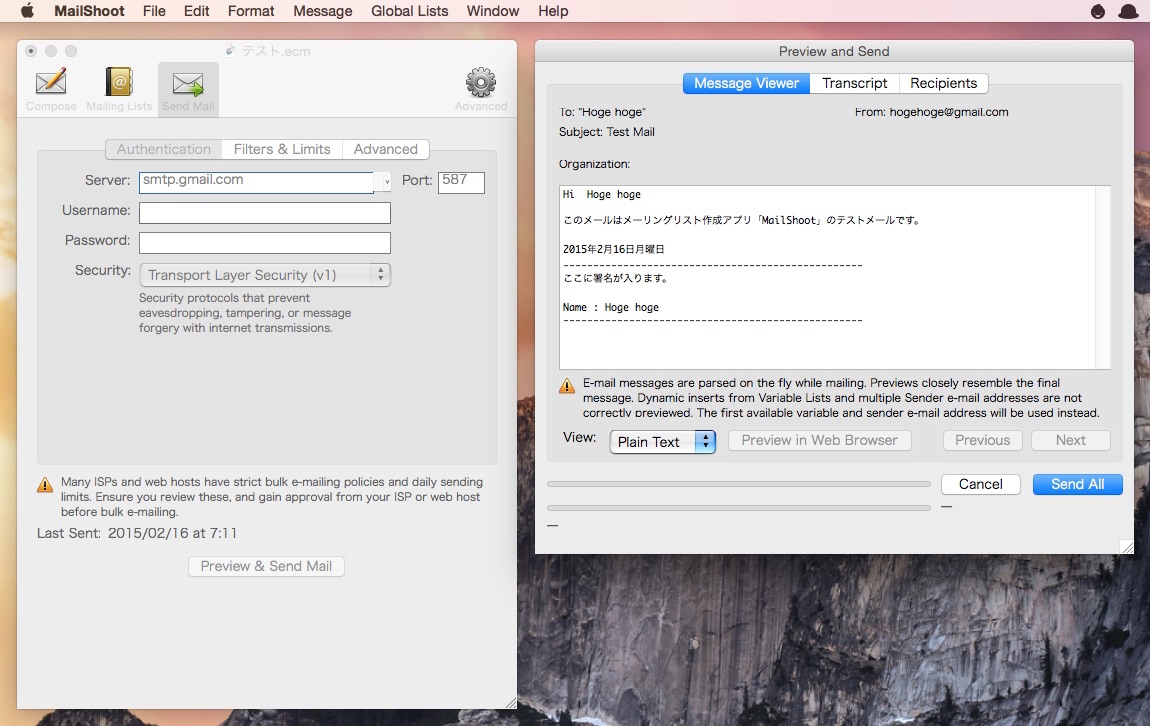
Task: Open the Apple menu
Action: pos(27,11)
